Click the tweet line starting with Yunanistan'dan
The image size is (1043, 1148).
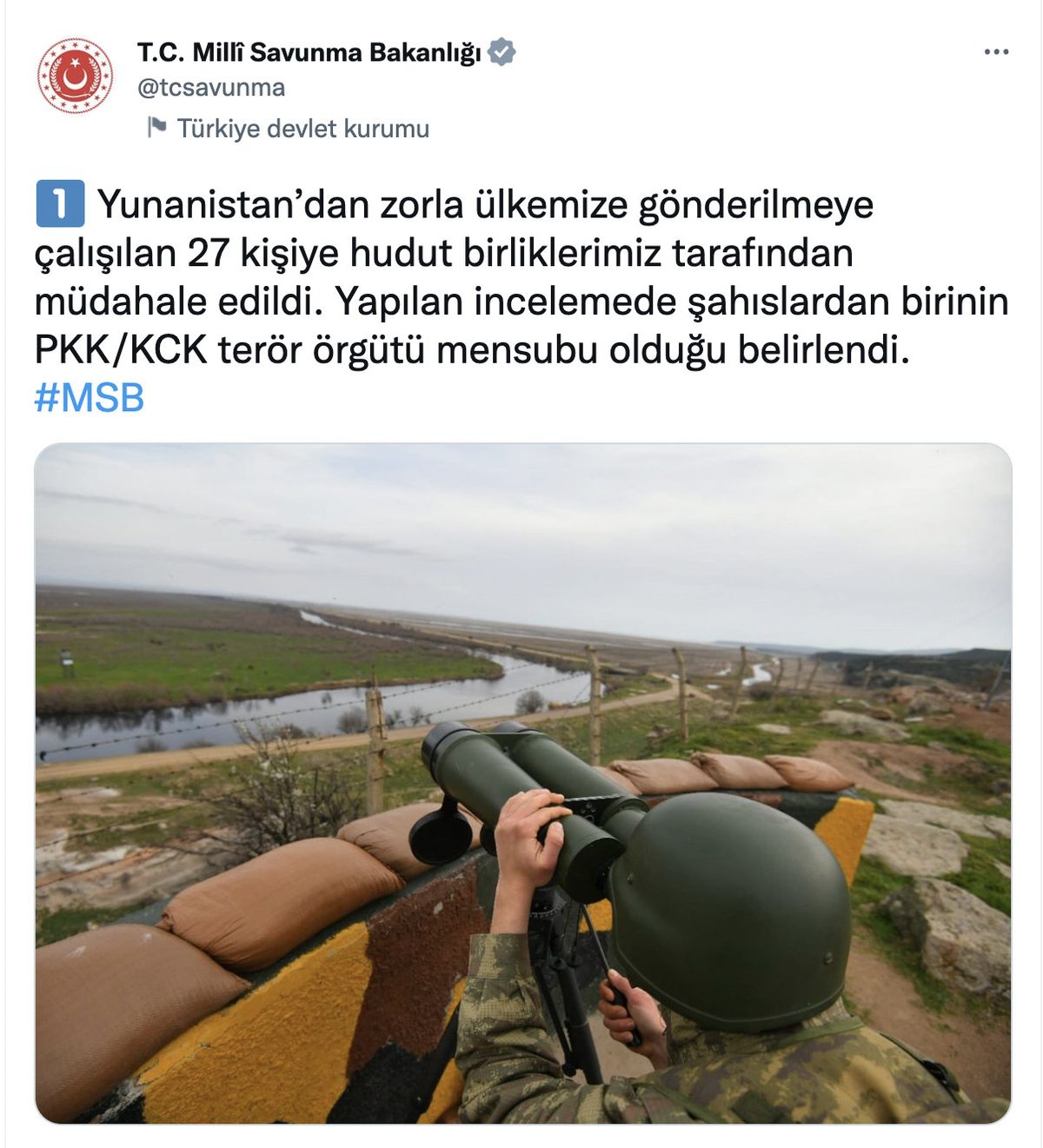(486, 205)
